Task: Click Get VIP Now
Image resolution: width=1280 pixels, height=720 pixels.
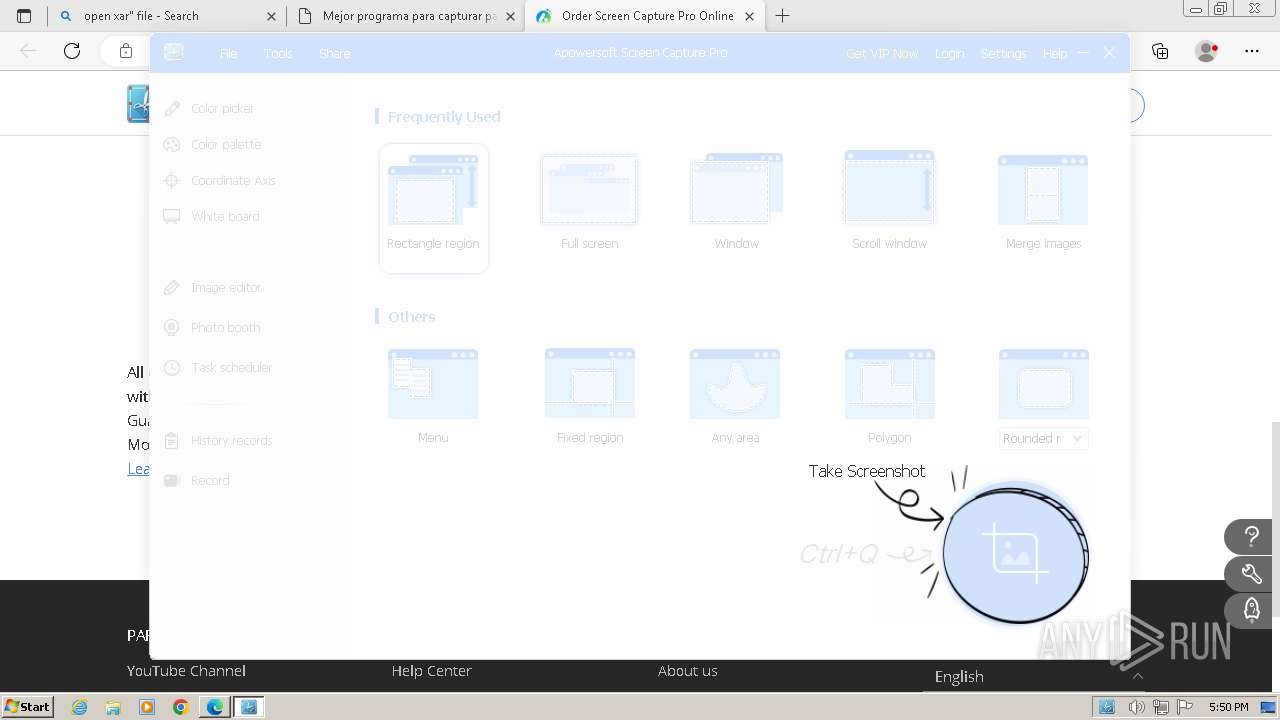Action: coord(882,53)
